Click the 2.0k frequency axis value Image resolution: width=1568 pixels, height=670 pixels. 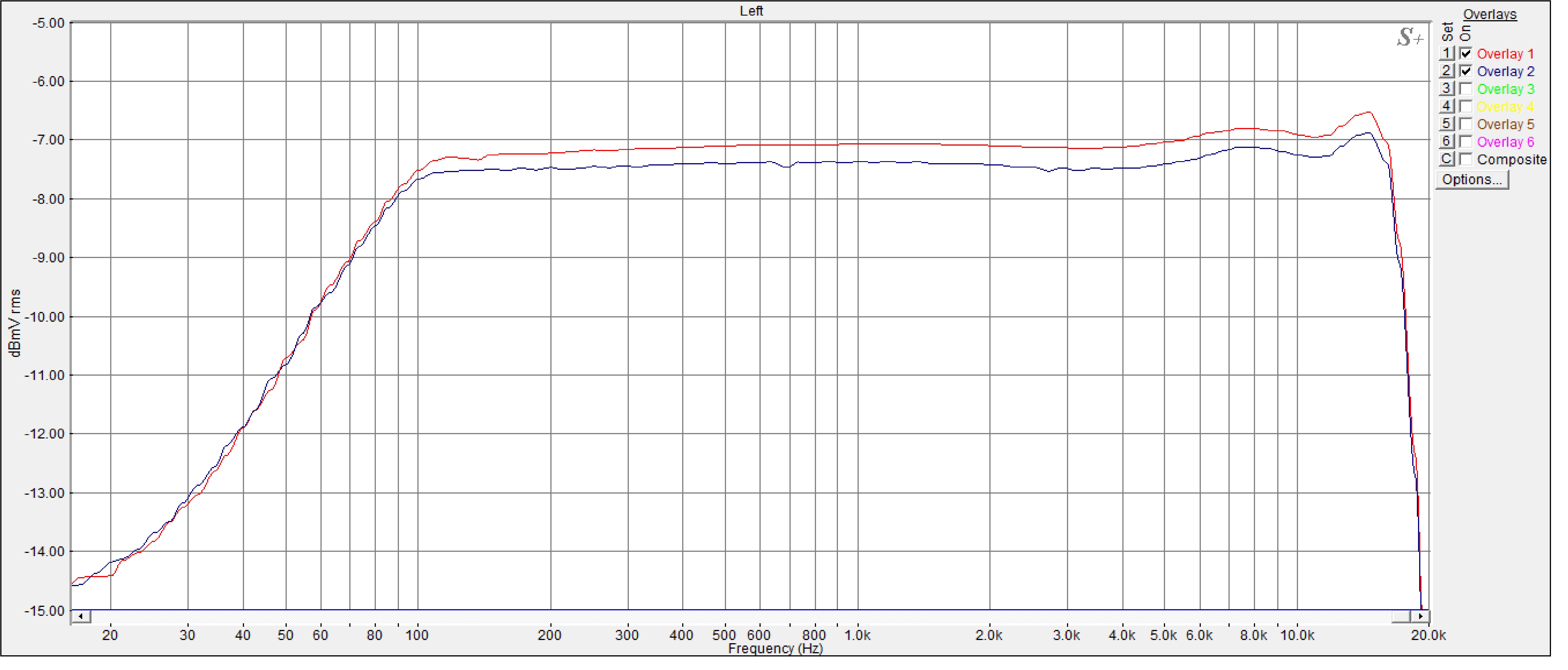pyautogui.click(x=989, y=635)
